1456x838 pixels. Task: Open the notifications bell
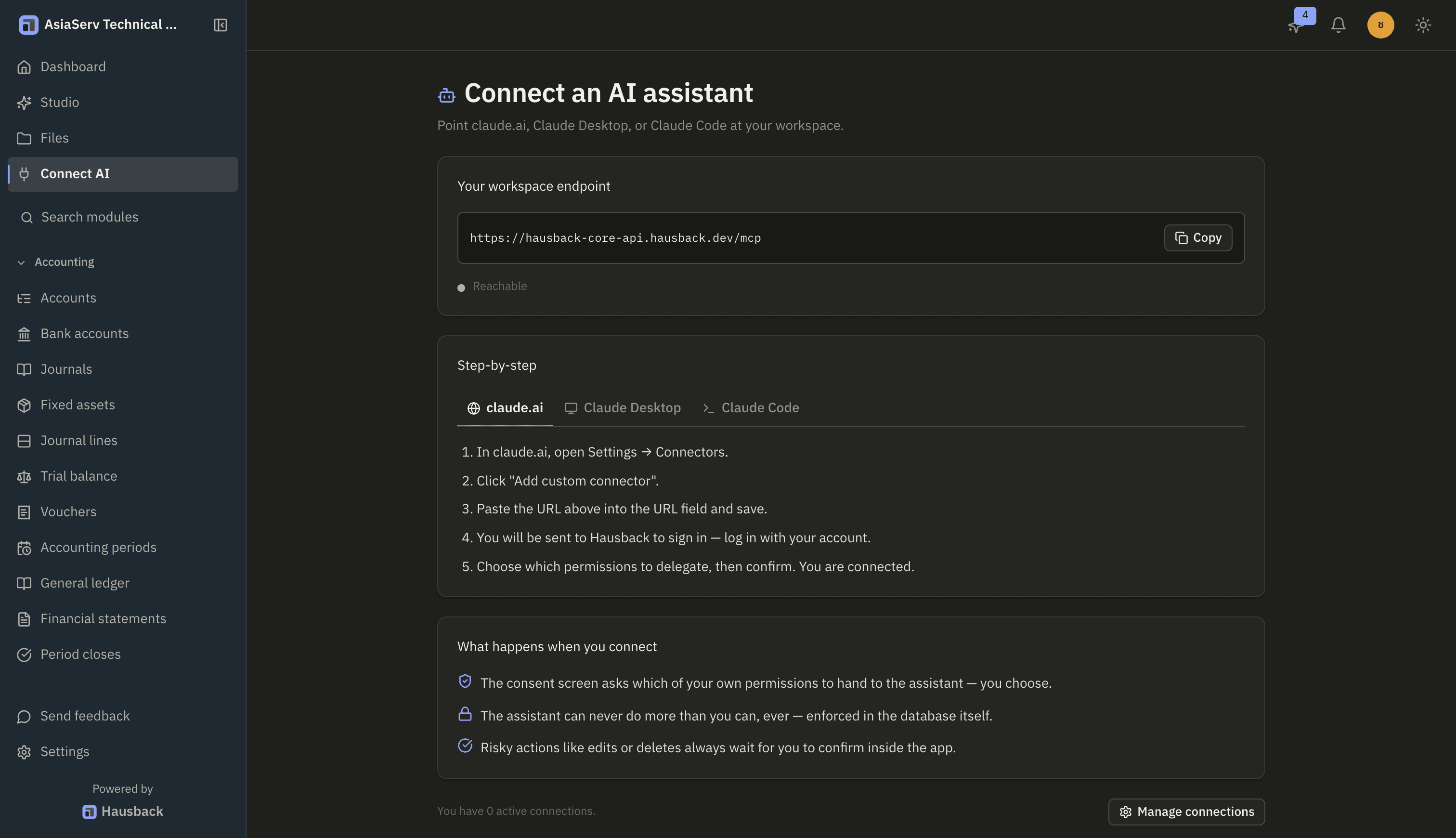click(x=1338, y=25)
